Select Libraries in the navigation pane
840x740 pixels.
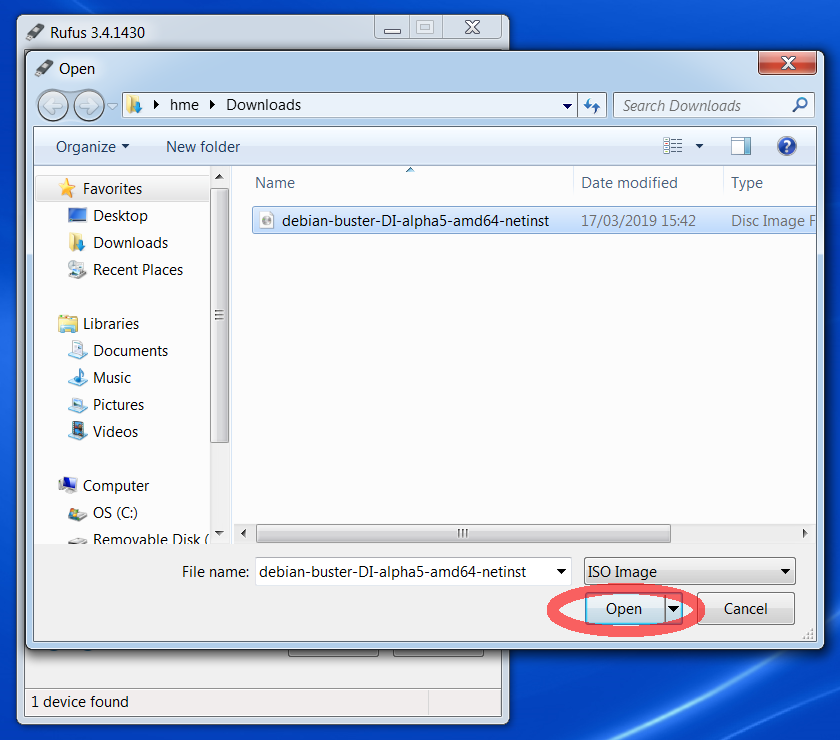[111, 324]
